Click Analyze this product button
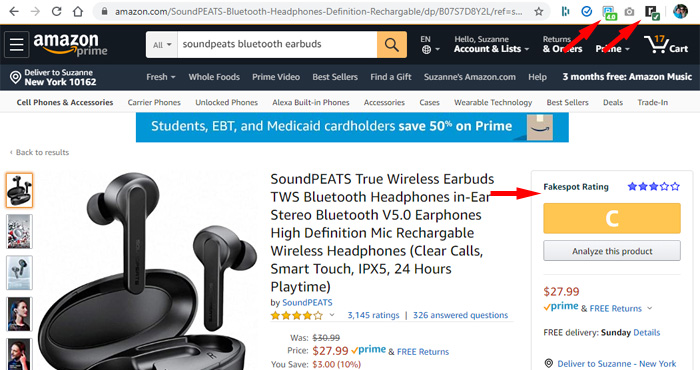Viewport: 700px width, 370px height. pyautogui.click(x=612, y=251)
